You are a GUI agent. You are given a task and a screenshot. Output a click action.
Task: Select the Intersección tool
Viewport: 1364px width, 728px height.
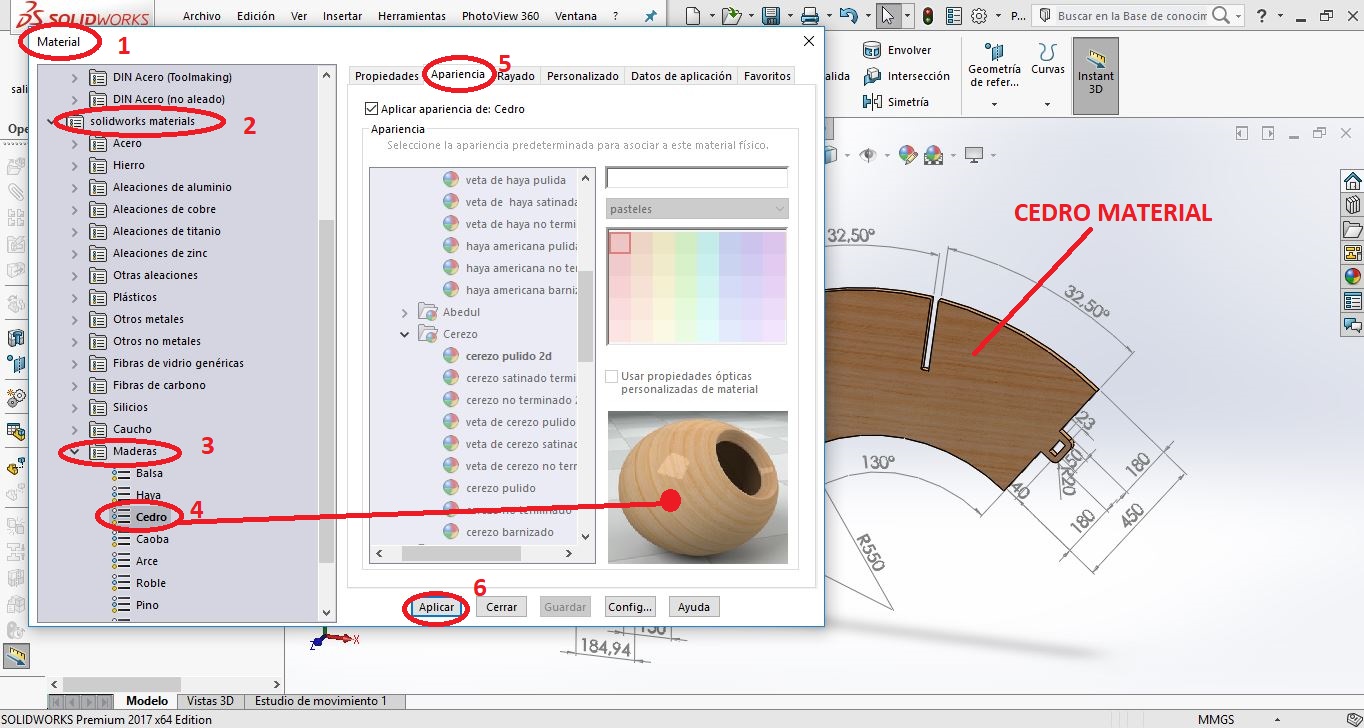tap(906, 76)
